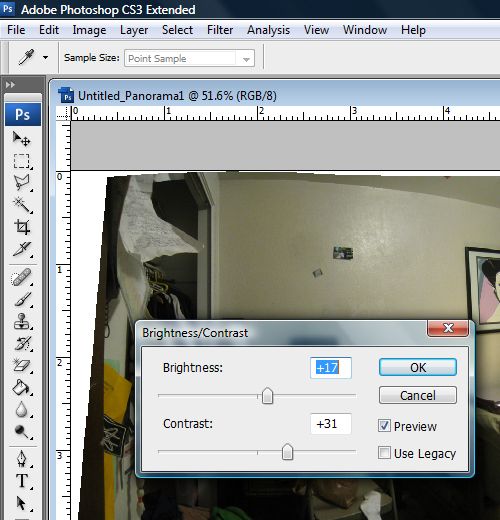Open the Help menu
The width and height of the screenshot is (500, 520).
(x=413, y=30)
